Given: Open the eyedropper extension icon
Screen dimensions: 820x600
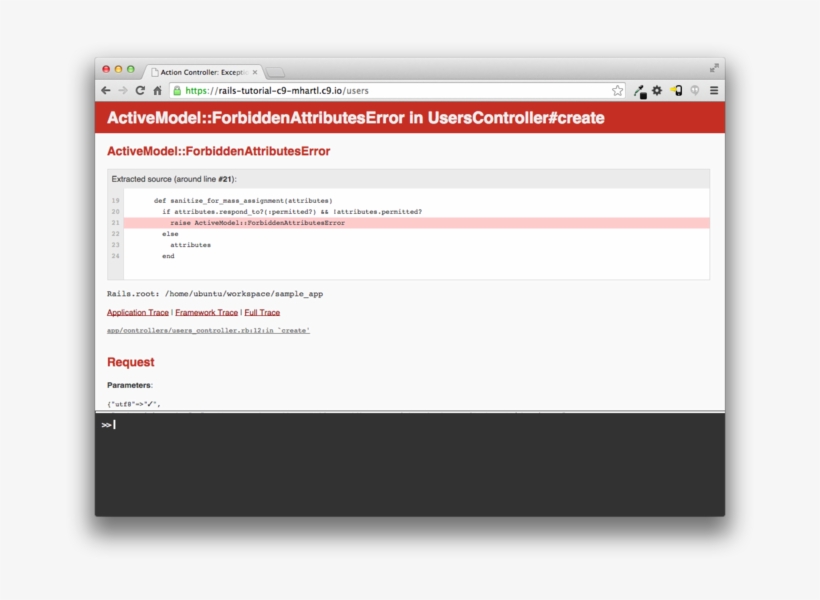Looking at the screenshot, I should tap(639, 91).
